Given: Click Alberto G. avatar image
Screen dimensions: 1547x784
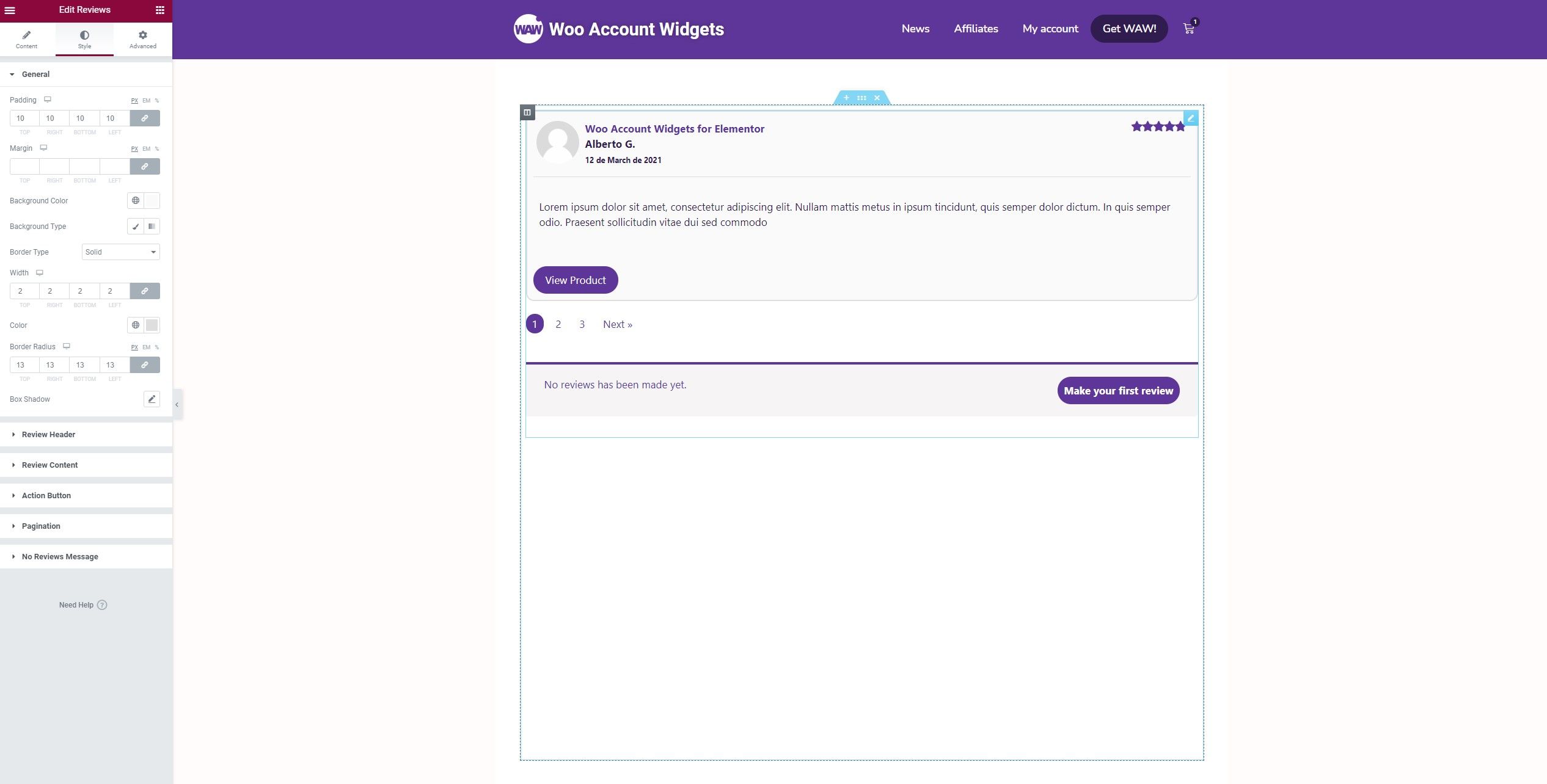Looking at the screenshot, I should [x=557, y=142].
